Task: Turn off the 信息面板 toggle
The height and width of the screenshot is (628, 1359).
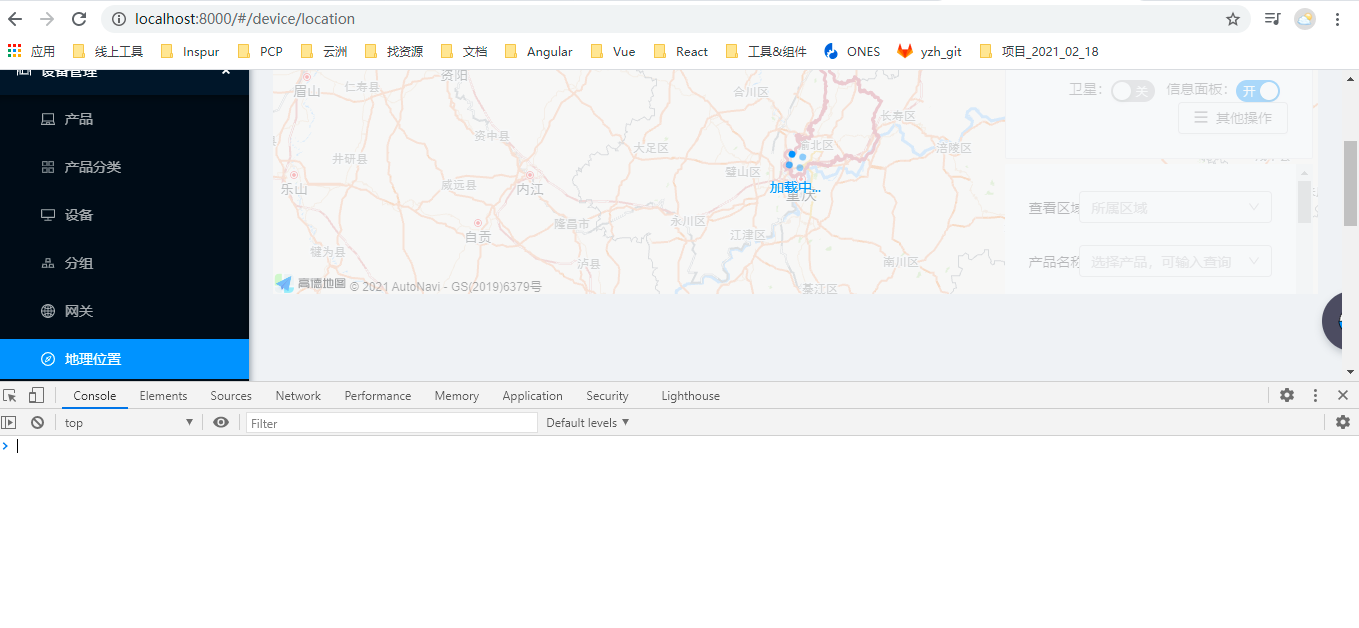Action: pyautogui.click(x=1257, y=90)
